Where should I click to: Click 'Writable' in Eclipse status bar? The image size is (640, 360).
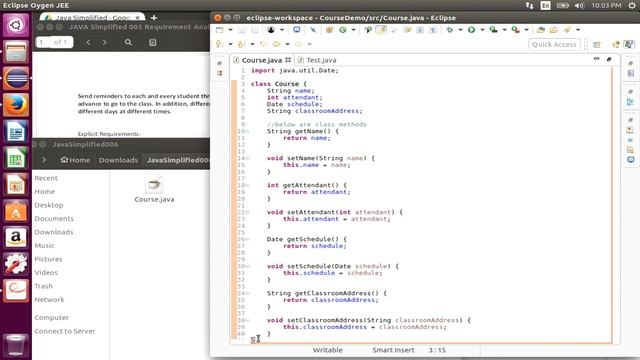point(327,350)
